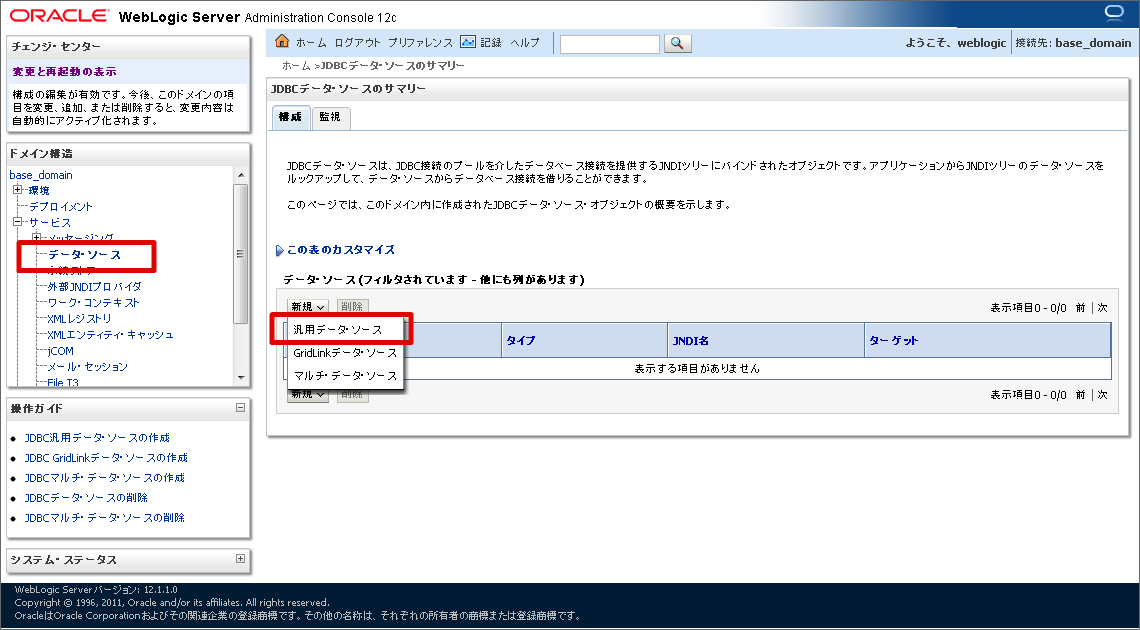Open the upper 新規 dropdown button
The width and height of the screenshot is (1140, 630).
tap(308, 307)
